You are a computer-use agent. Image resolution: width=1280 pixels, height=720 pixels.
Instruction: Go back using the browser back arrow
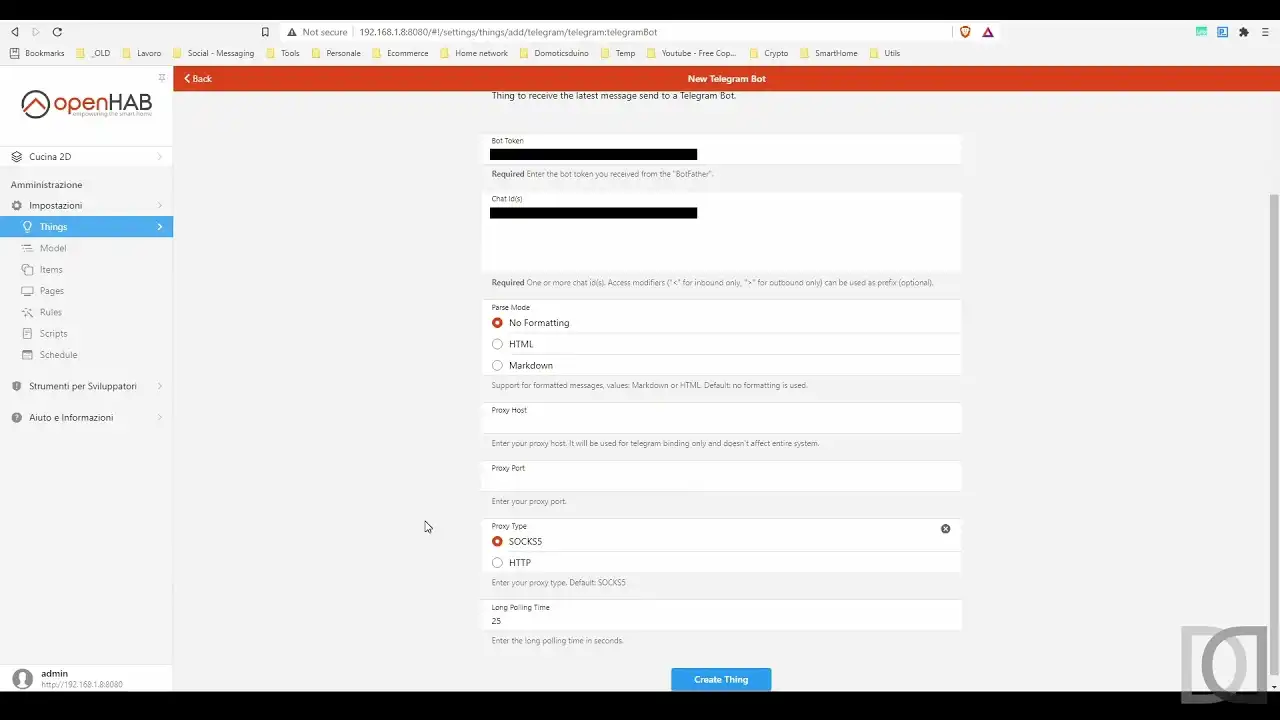click(x=15, y=32)
